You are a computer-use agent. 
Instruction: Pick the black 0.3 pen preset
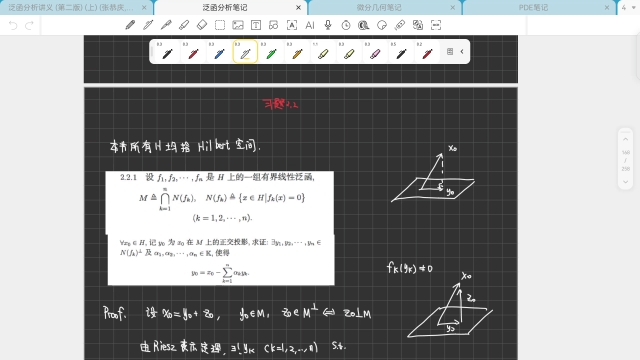(x=167, y=51)
